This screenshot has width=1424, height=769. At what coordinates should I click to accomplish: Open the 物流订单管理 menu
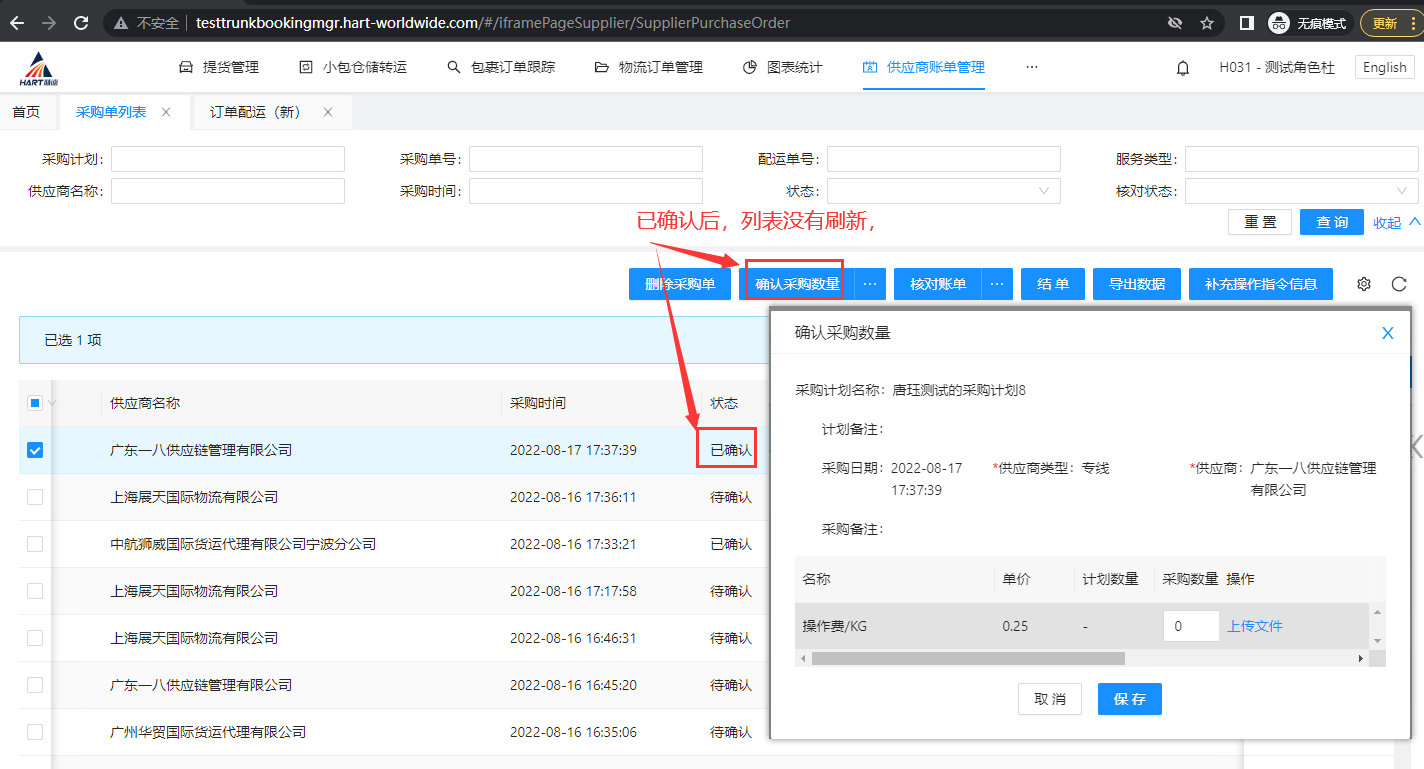(649, 67)
